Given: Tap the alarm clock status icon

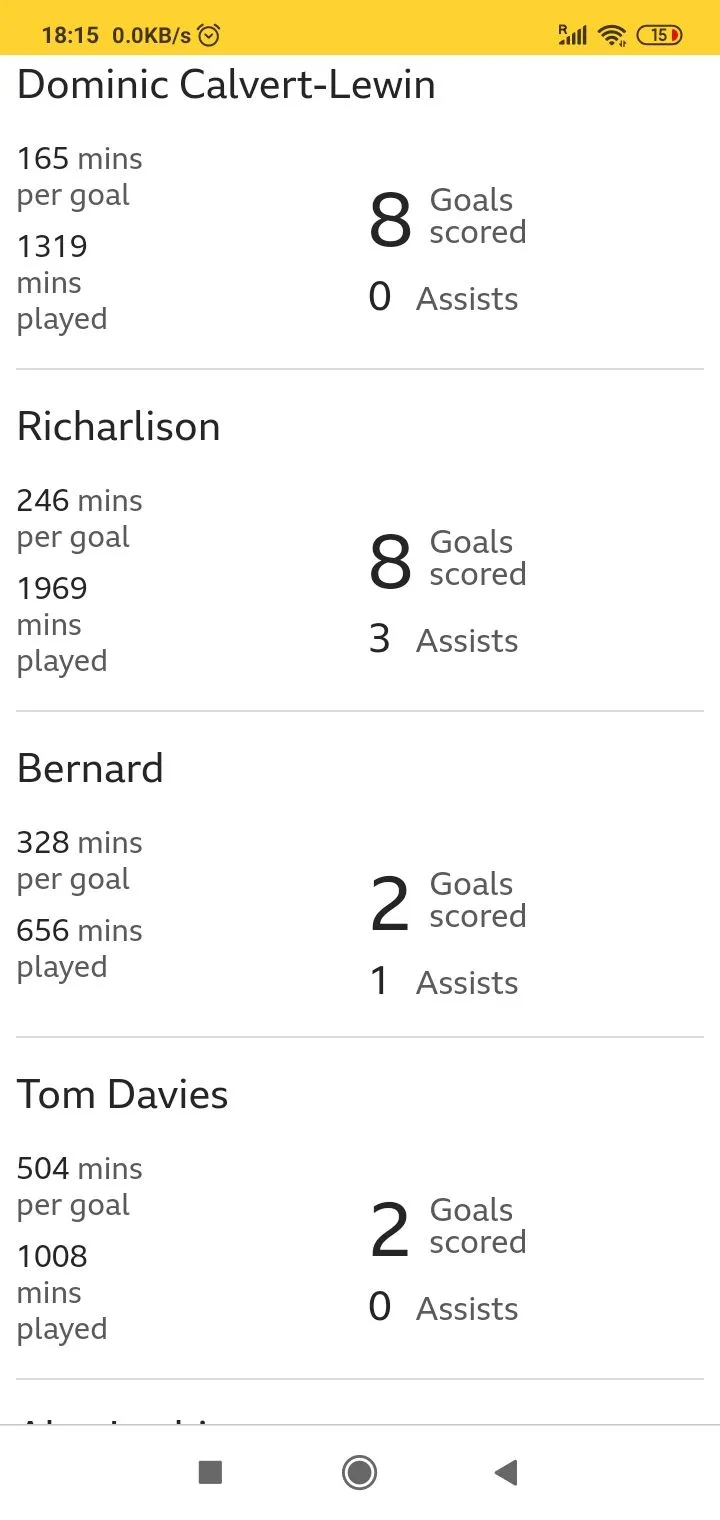Looking at the screenshot, I should click(209, 35).
